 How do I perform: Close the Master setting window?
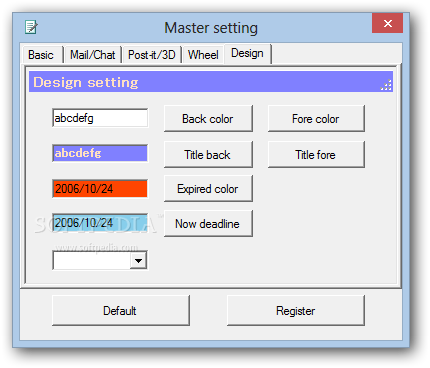[x=387, y=23]
